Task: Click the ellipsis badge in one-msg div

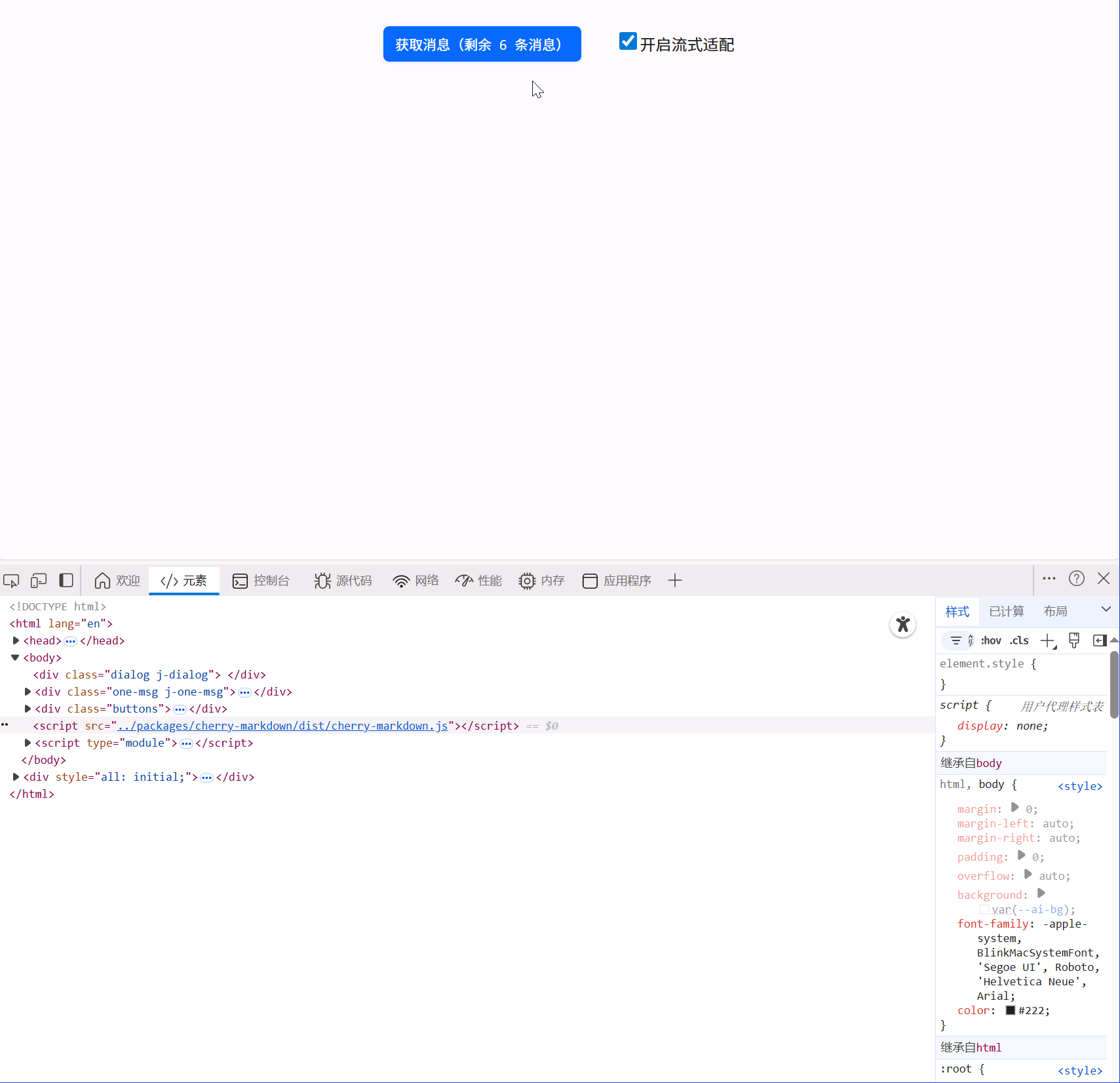Action: pyautogui.click(x=245, y=692)
